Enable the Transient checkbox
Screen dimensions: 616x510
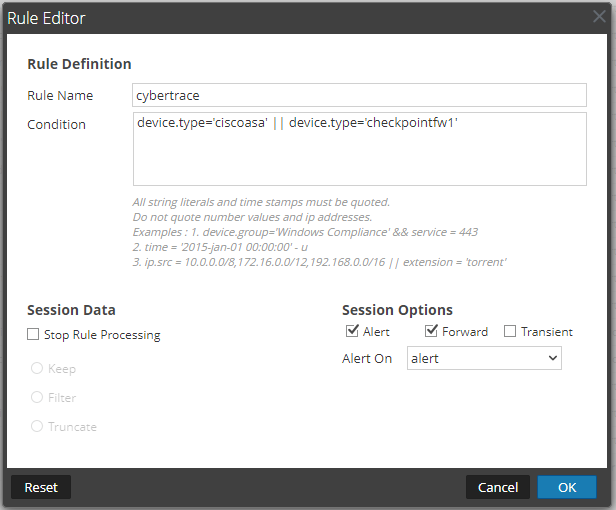[x=510, y=332]
